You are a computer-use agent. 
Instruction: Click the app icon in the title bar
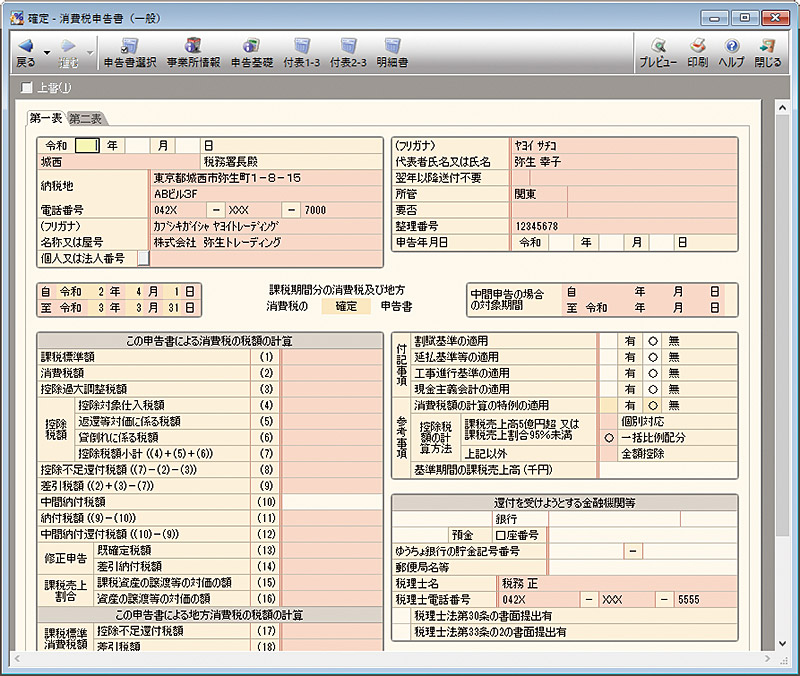[x=17, y=19]
